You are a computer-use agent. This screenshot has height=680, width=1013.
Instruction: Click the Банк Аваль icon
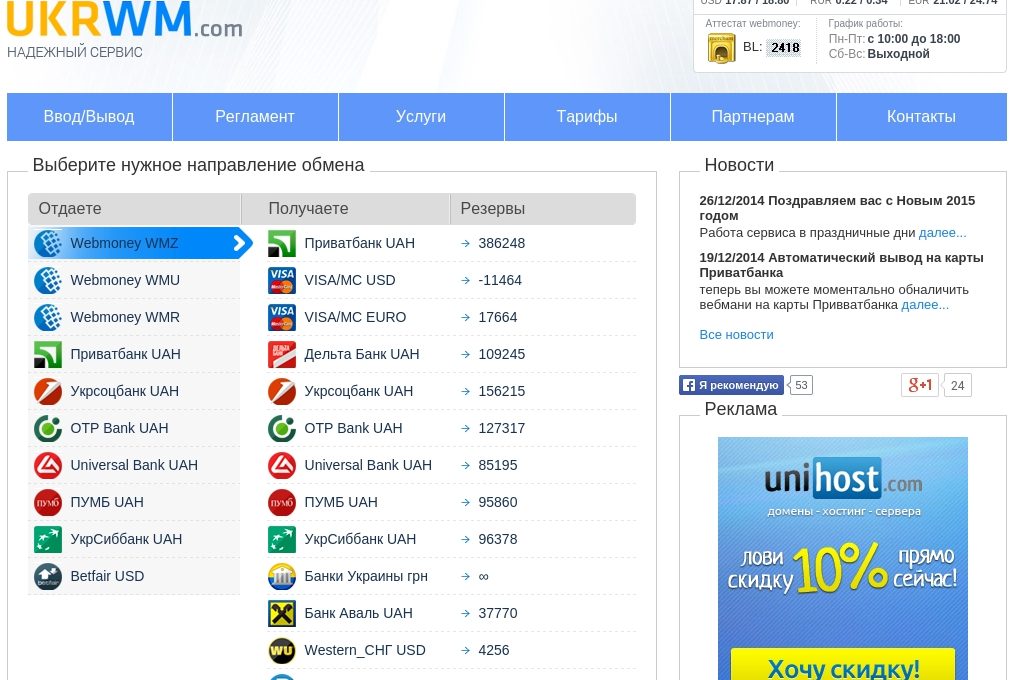[x=282, y=613]
